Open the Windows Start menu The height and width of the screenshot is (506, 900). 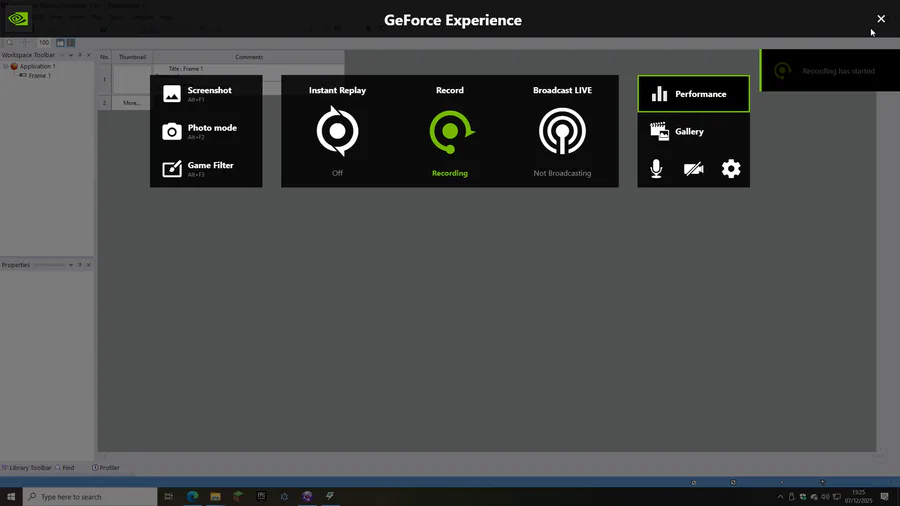11,496
